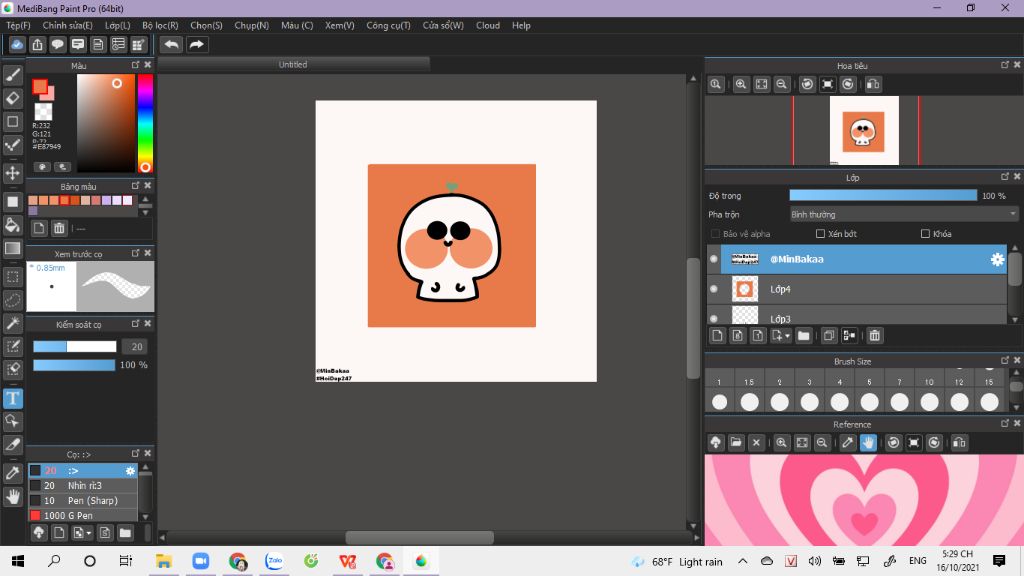Open the Bộ lọc(R) menu
Image resolution: width=1024 pixels, height=576 pixels.
point(160,25)
